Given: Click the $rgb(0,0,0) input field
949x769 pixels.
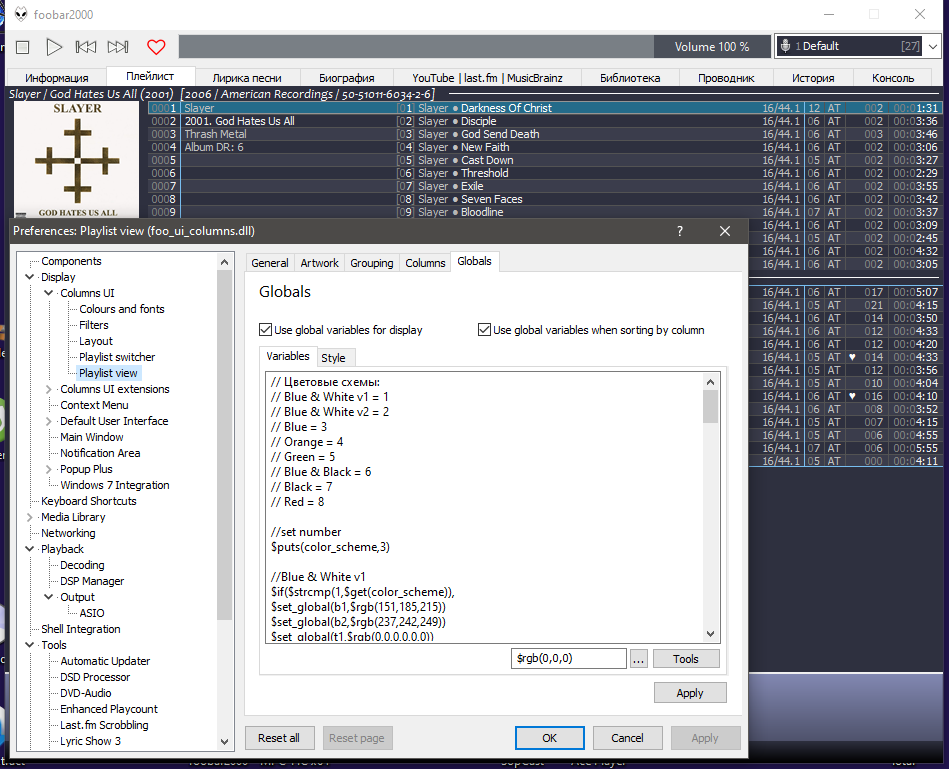Looking at the screenshot, I should coord(568,659).
